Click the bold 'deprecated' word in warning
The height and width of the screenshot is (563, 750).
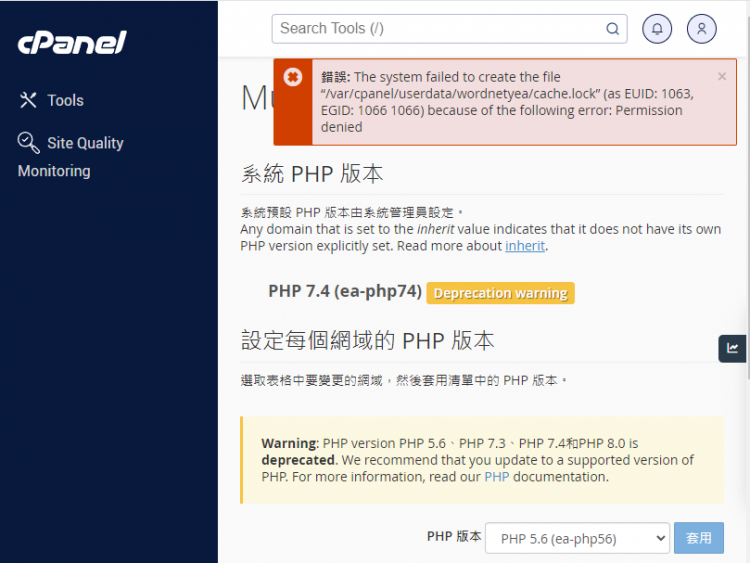click(298, 460)
